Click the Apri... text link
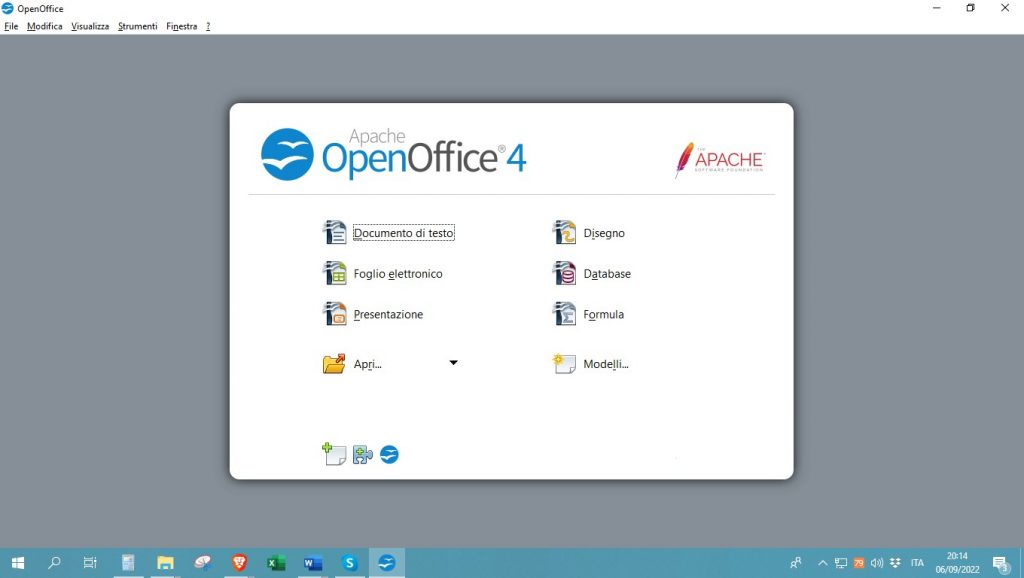This screenshot has width=1024, height=578. 367,363
